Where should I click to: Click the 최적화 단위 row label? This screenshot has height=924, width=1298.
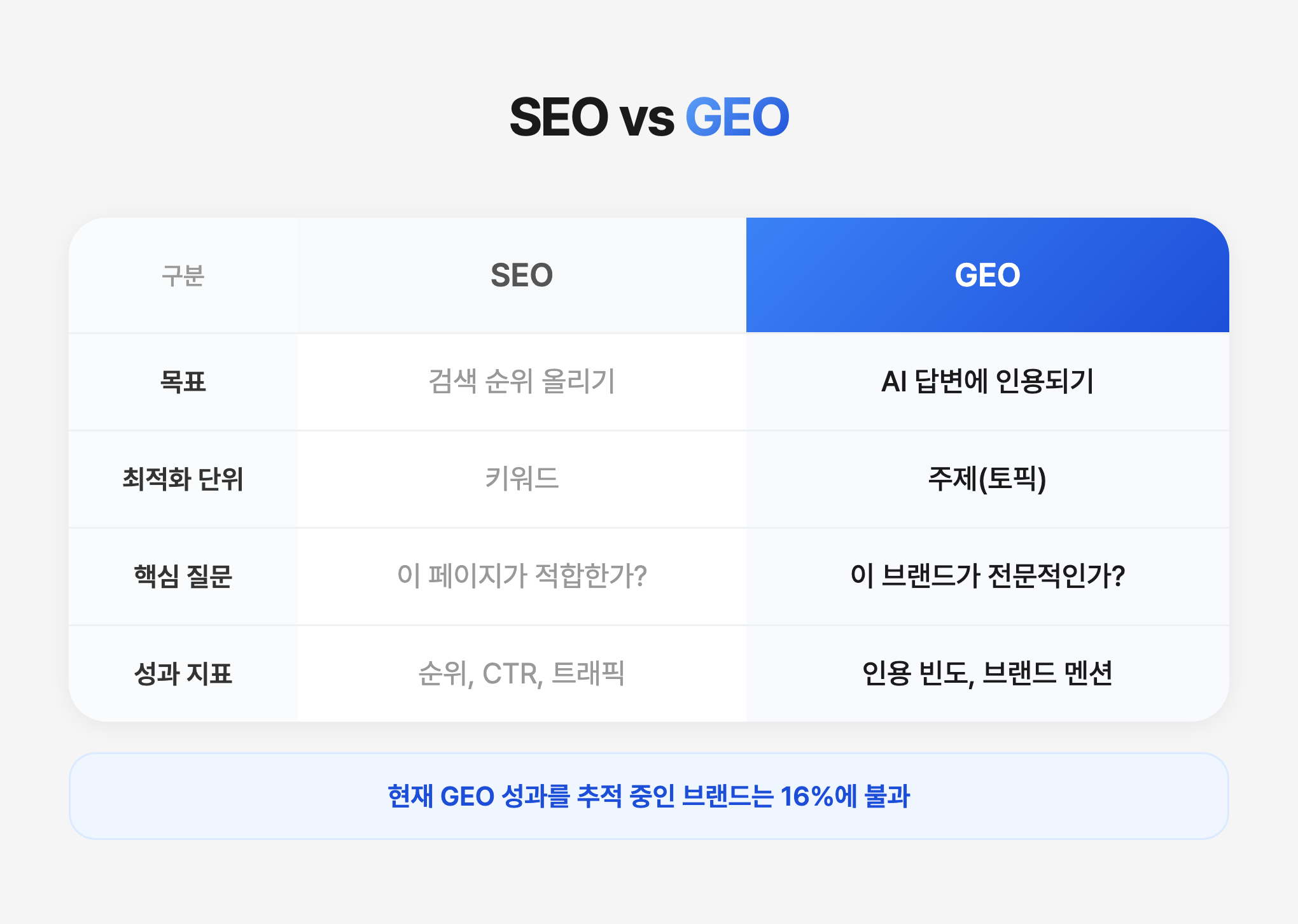click(183, 479)
